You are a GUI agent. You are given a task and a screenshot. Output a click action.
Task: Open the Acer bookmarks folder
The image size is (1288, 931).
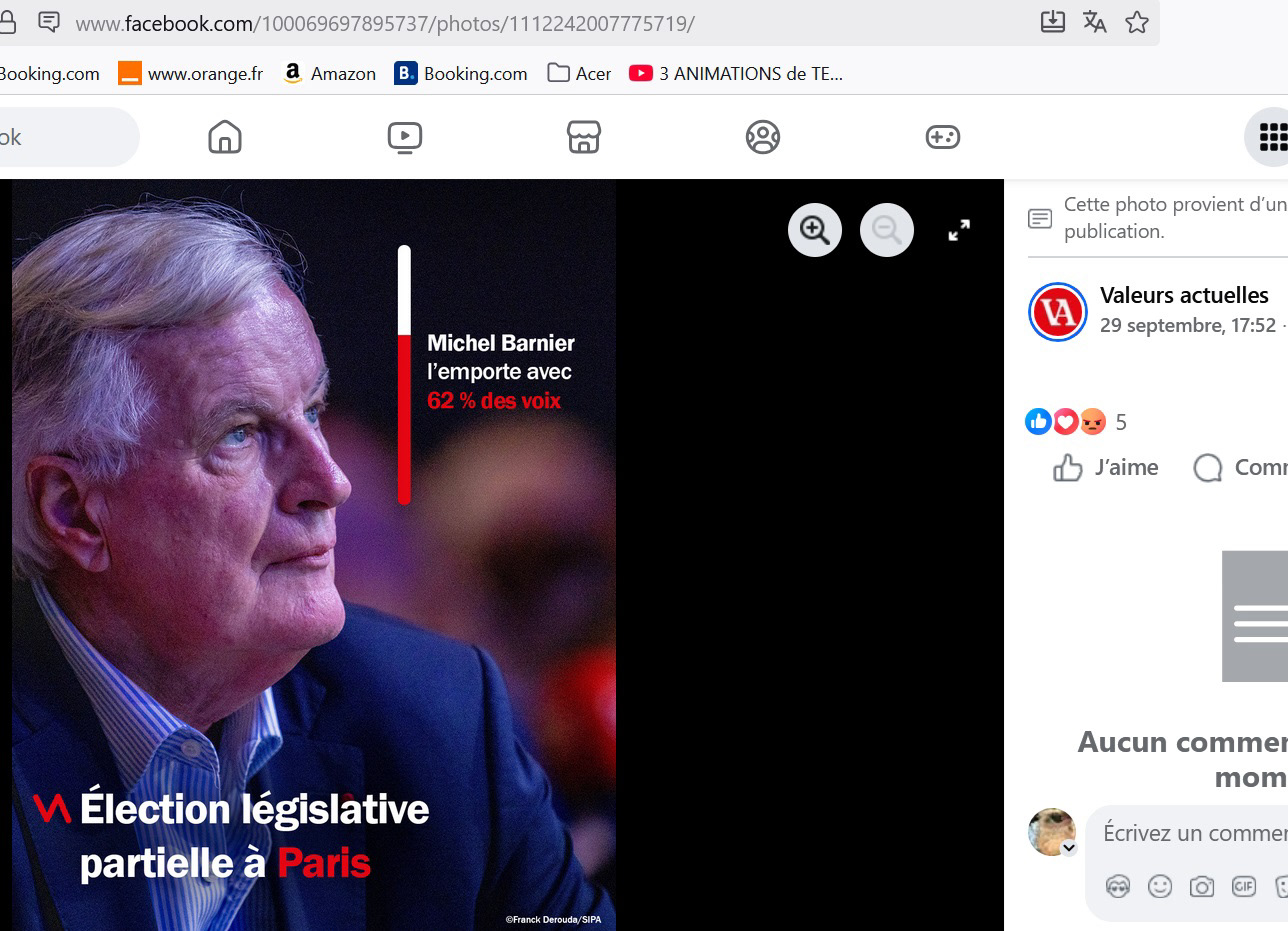[x=580, y=73]
